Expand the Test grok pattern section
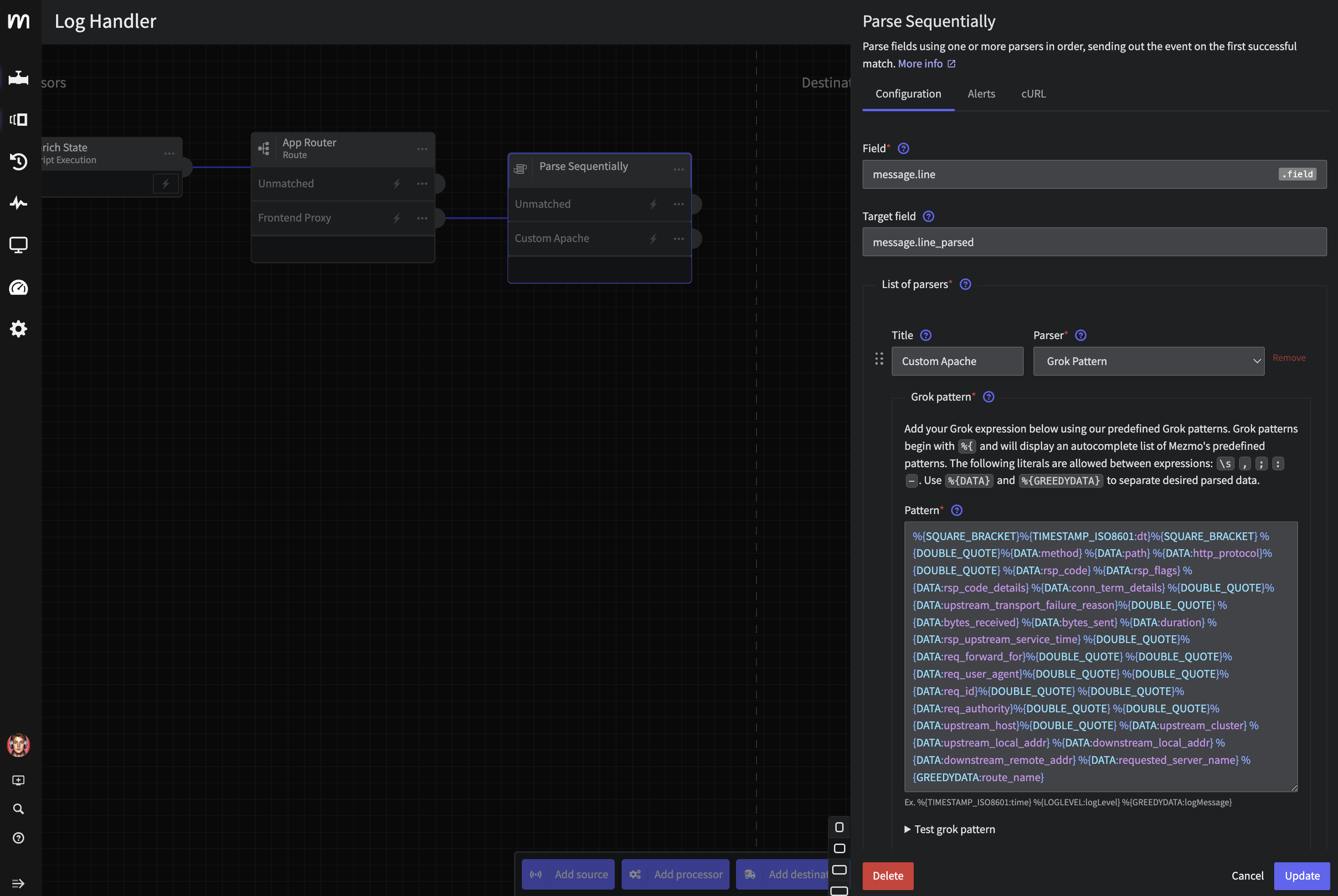Viewport: 1338px width, 896px height. (950, 829)
